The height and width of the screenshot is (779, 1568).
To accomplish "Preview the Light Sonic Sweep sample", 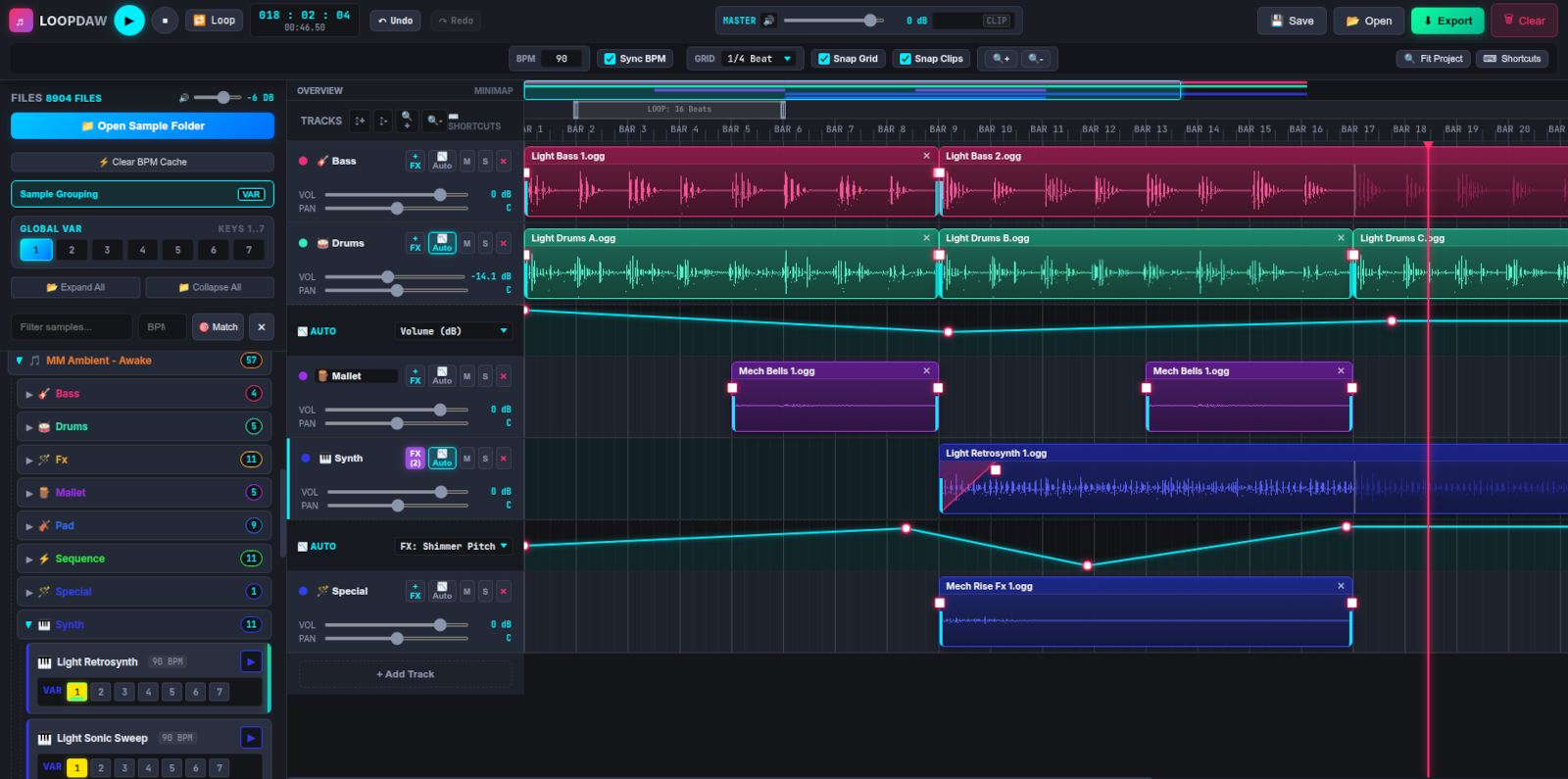I will (x=251, y=738).
